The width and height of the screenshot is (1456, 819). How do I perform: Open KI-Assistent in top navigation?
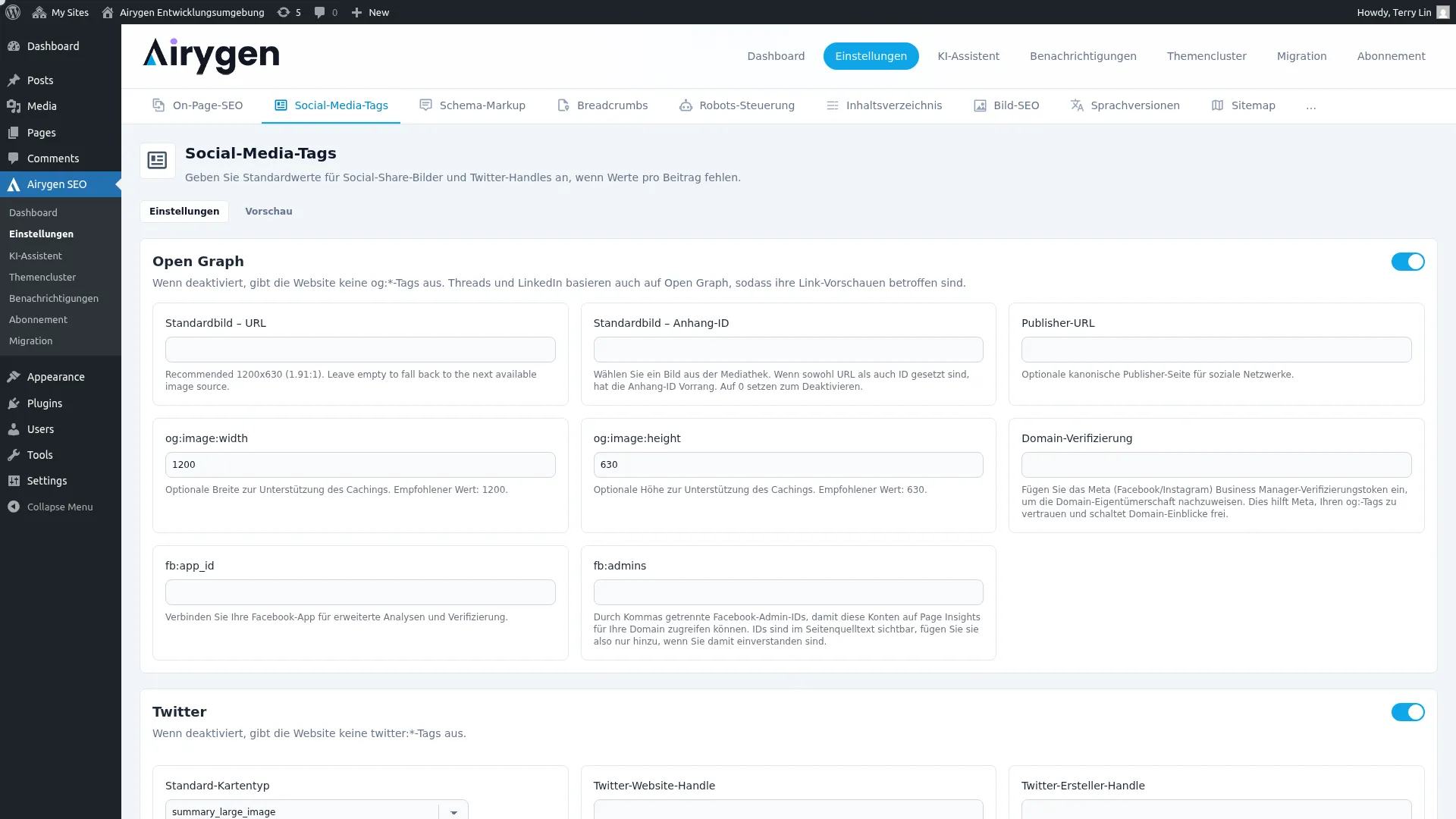[x=968, y=56]
